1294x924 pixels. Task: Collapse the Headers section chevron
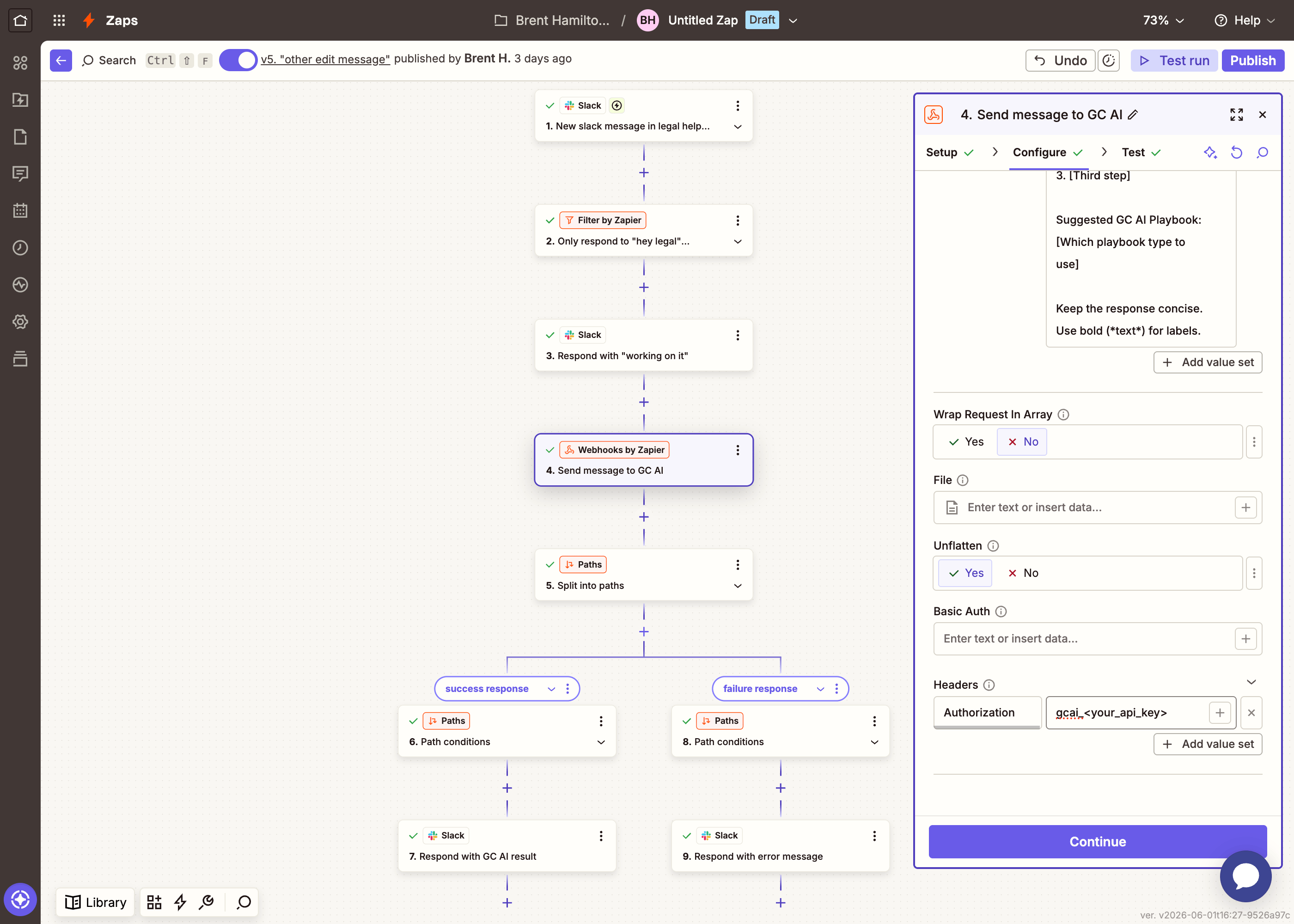click(x=1251, y=682)
